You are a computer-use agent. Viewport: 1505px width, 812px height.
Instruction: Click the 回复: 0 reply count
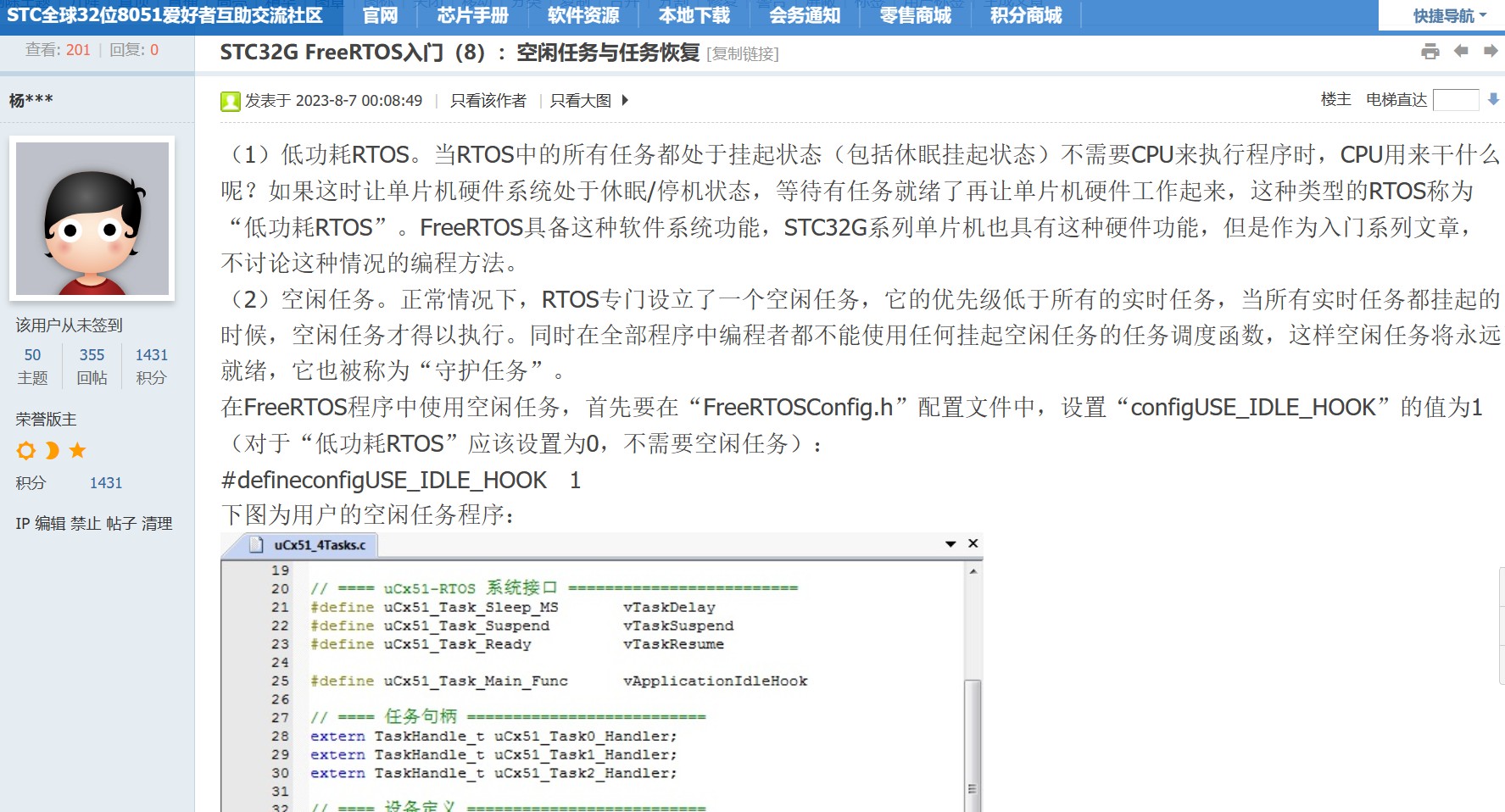tap(134, 50)
